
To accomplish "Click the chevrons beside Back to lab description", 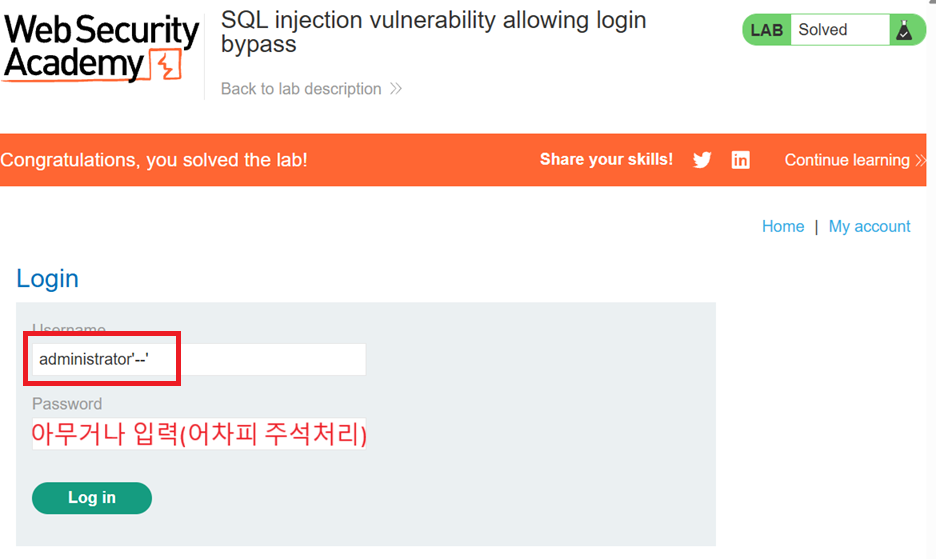I will pyautogui.click(x=396, y=89).
